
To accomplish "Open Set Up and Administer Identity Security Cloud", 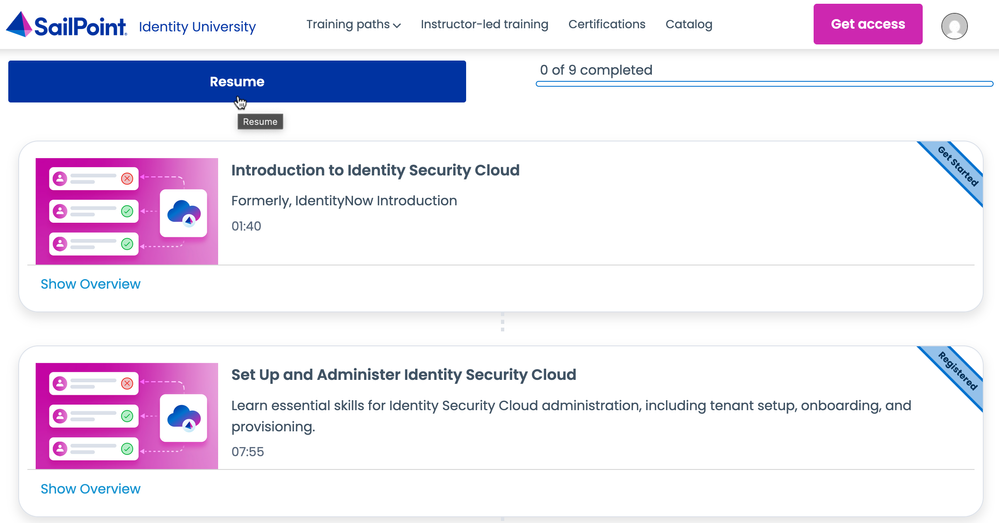I will coord(403,375).
